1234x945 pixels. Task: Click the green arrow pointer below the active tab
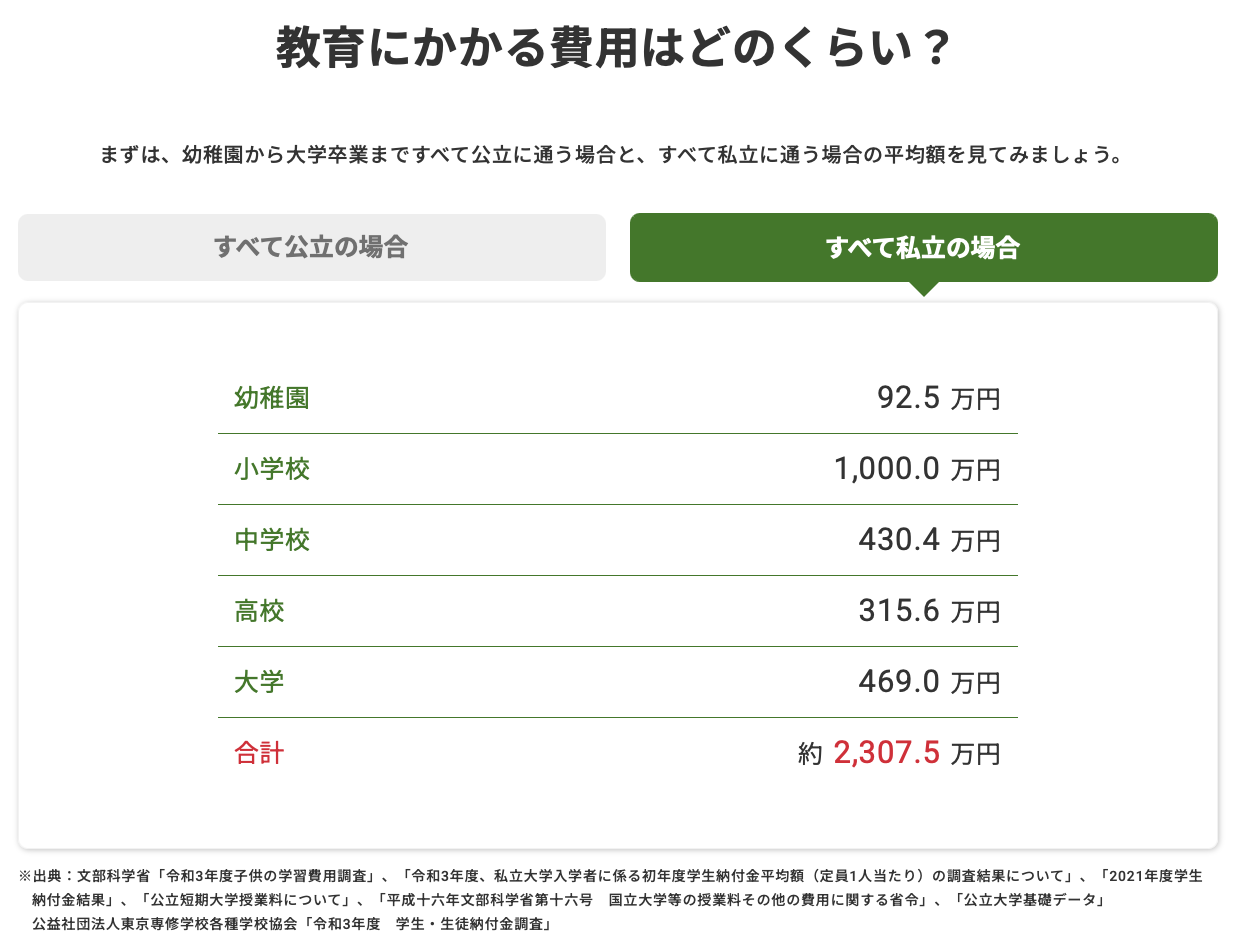click(x=924, y=289)
